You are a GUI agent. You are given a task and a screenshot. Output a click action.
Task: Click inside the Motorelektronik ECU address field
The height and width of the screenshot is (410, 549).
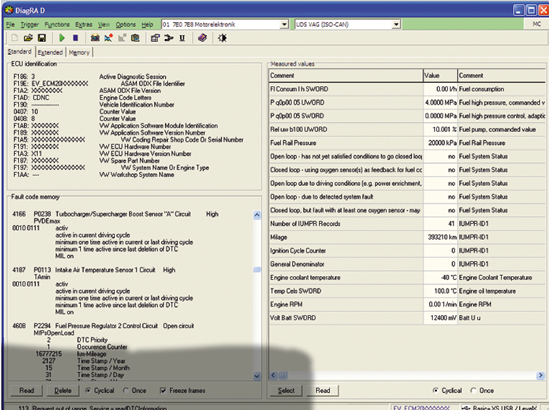221,25
